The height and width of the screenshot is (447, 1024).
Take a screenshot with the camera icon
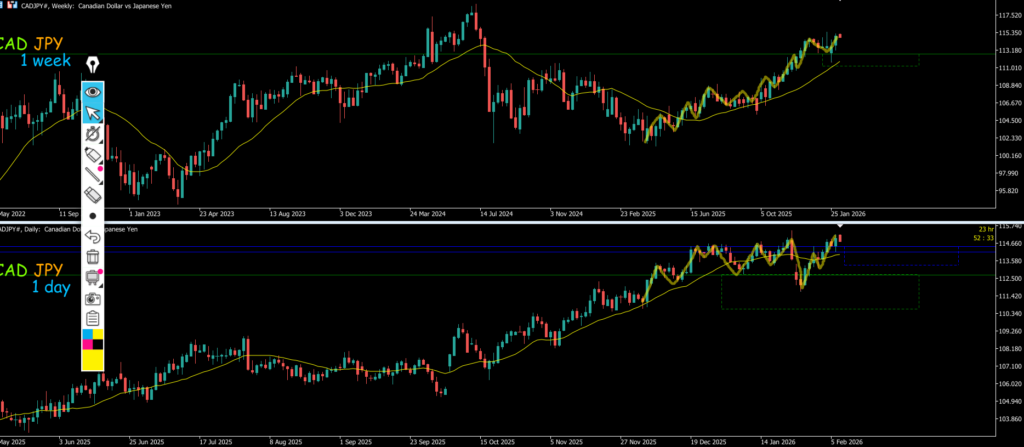tap(93, 298)
